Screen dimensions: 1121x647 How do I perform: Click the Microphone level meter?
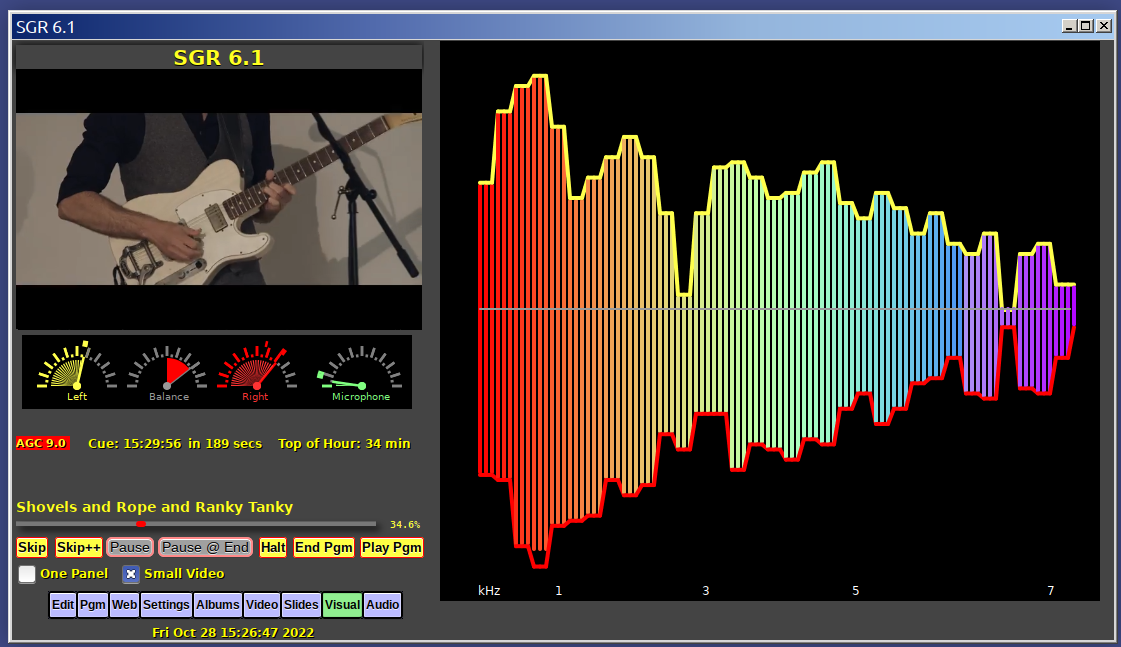(360, 373)
